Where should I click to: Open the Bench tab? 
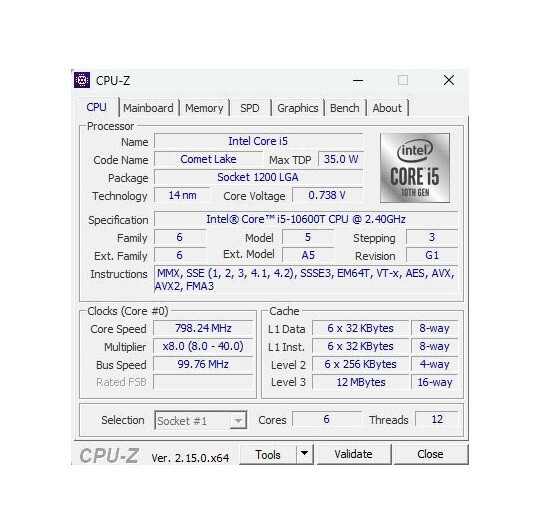(345, 108)
